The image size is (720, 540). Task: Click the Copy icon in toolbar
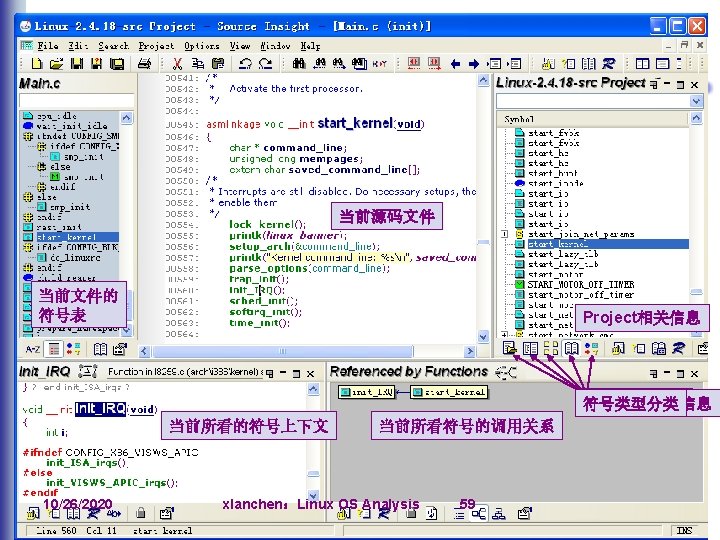pyautogui.click(x=198, y=64)
